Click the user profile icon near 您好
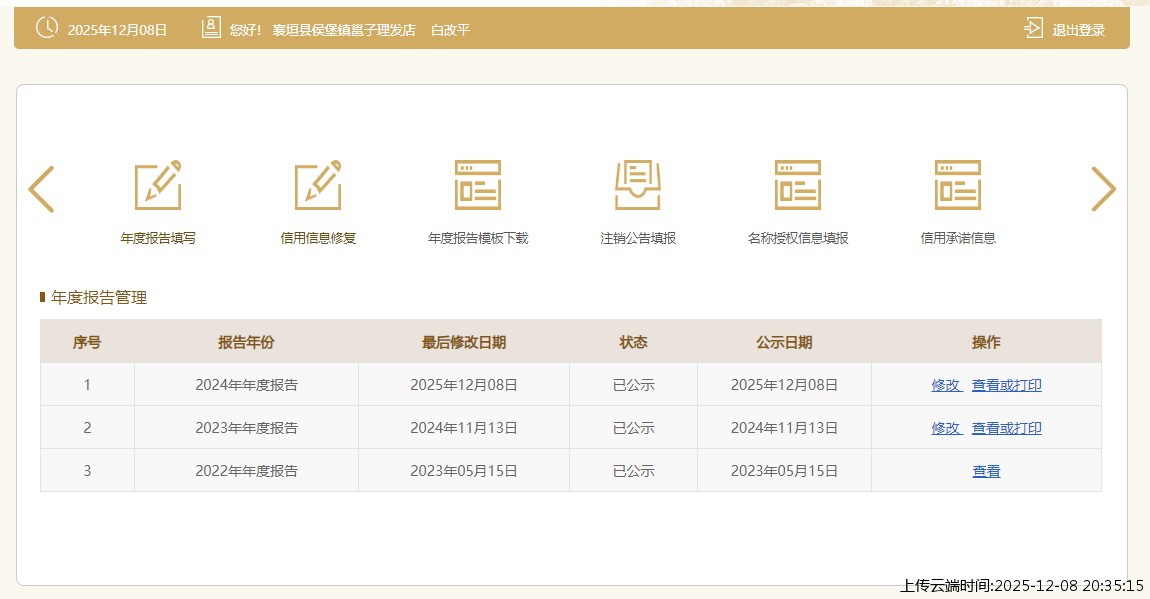1150x599 pixels. (x=211, y=28)
